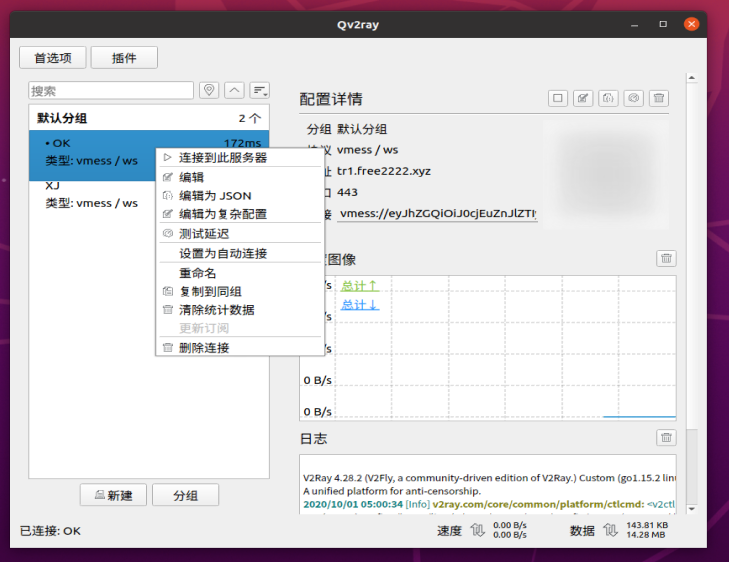Choose 复制到同组 from the context menu

click(240, 291)
